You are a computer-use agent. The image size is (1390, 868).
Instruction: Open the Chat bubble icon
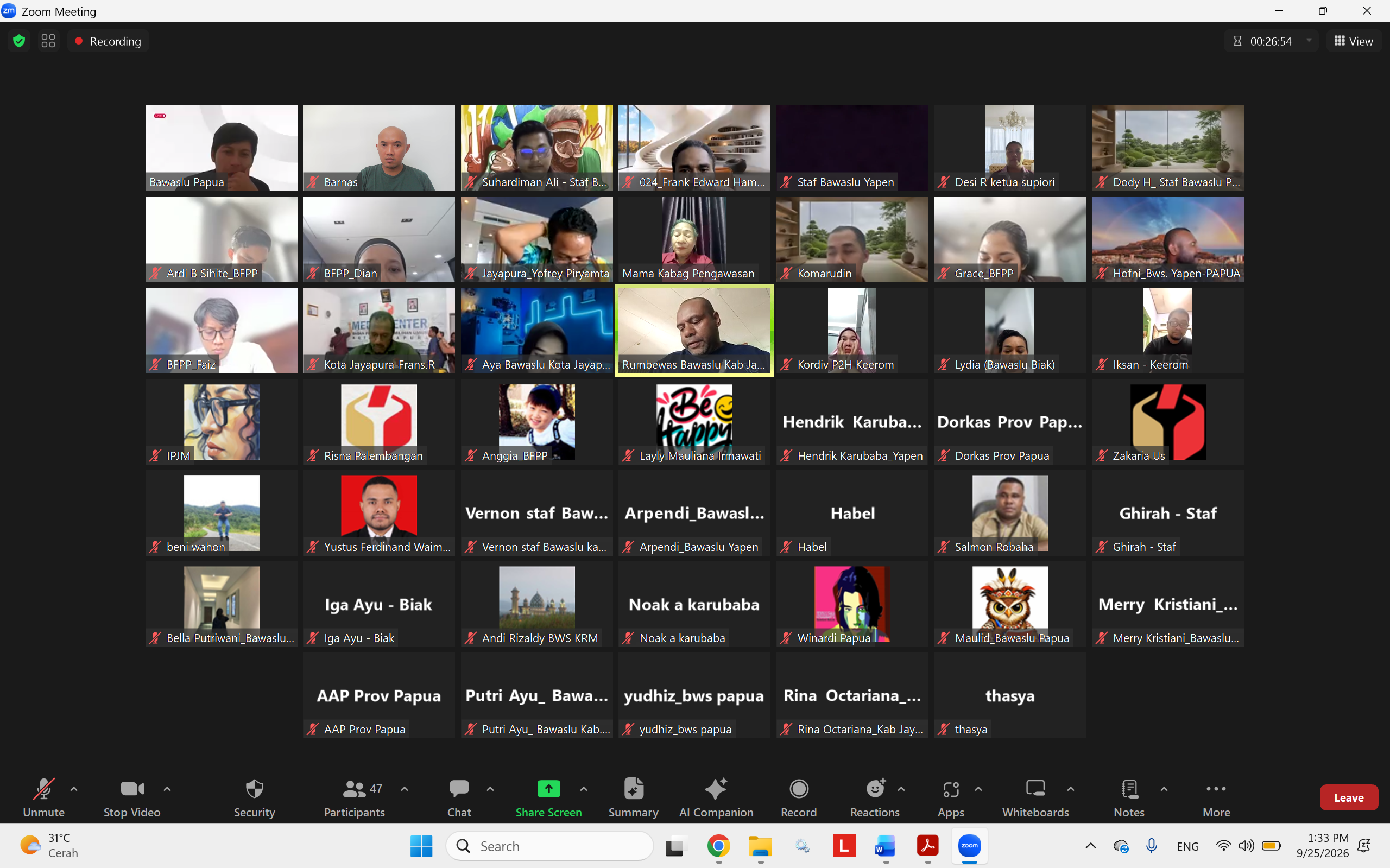point(459,789)
